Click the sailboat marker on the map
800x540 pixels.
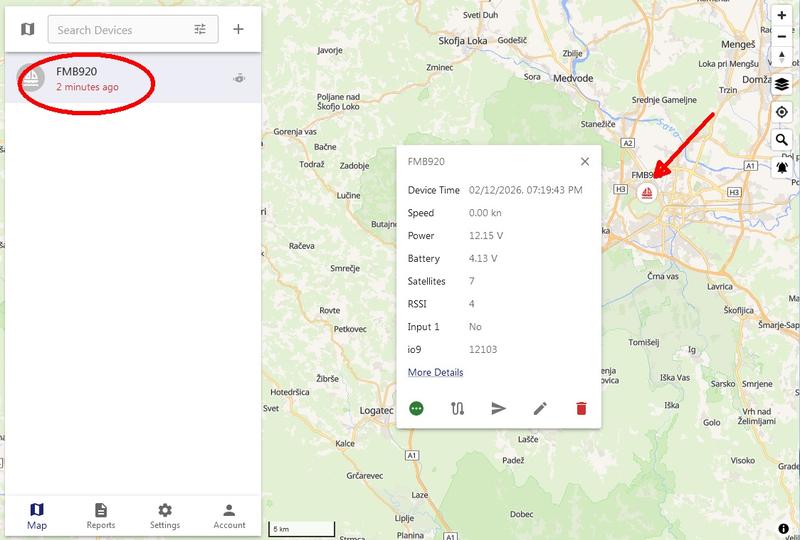point(647,193)
